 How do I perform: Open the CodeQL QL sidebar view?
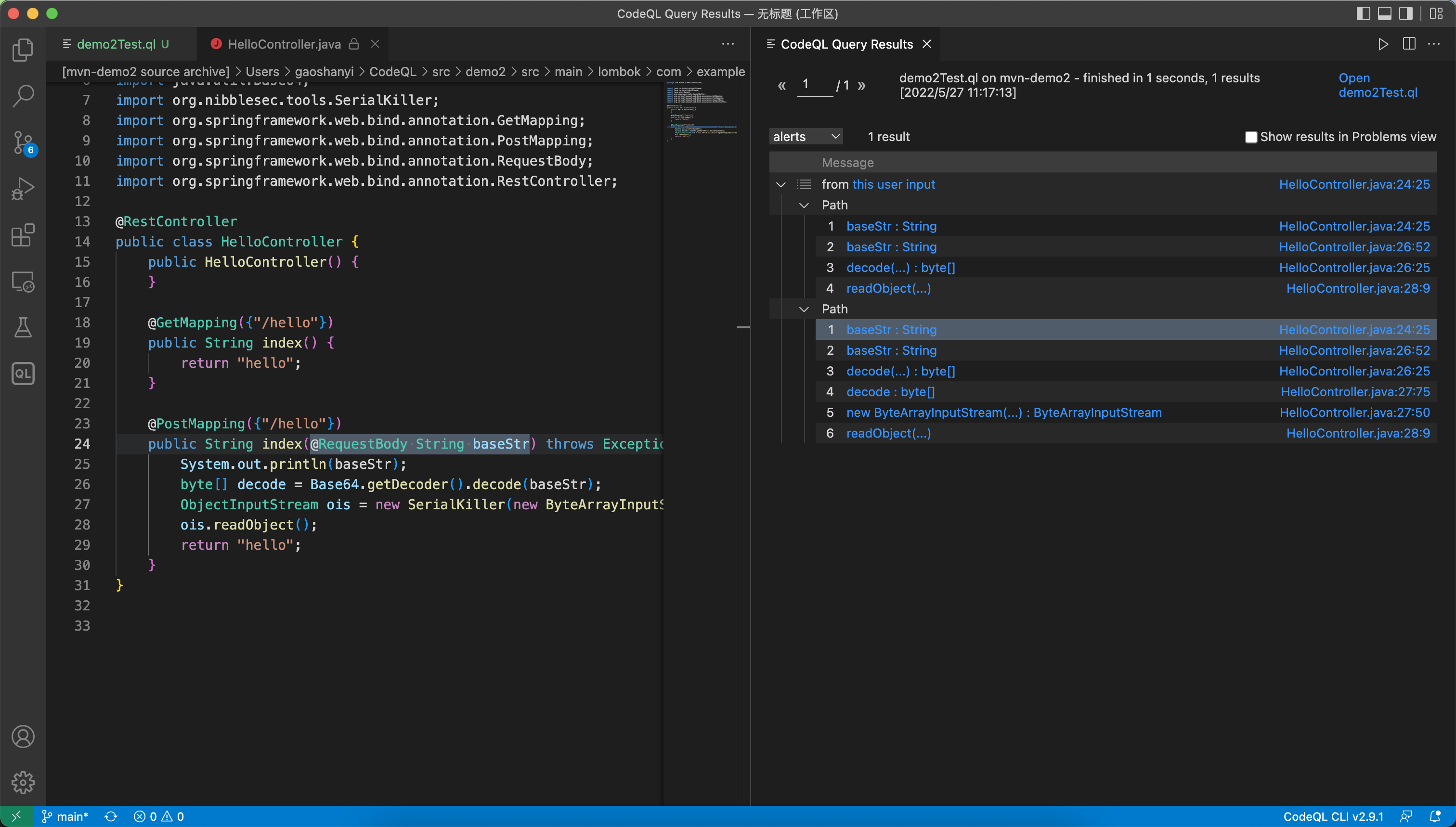[23, 374]
